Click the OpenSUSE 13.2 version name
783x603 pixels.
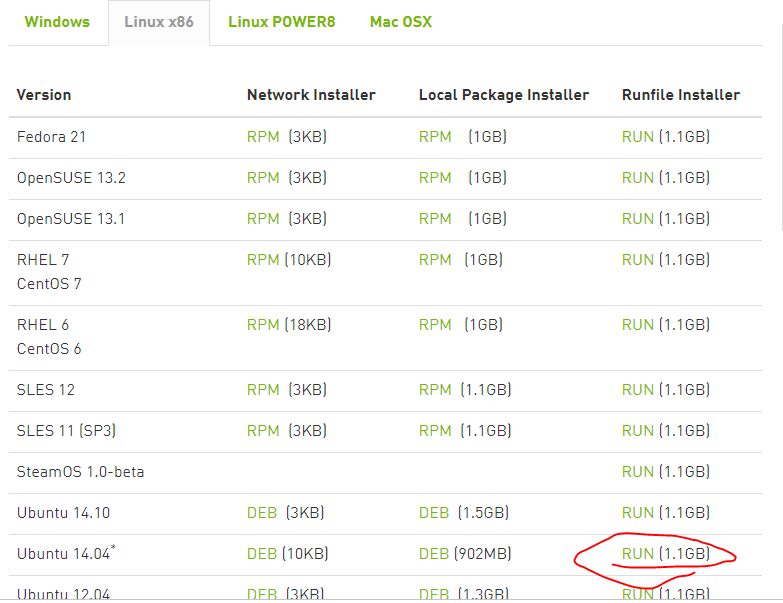point(71,178)
